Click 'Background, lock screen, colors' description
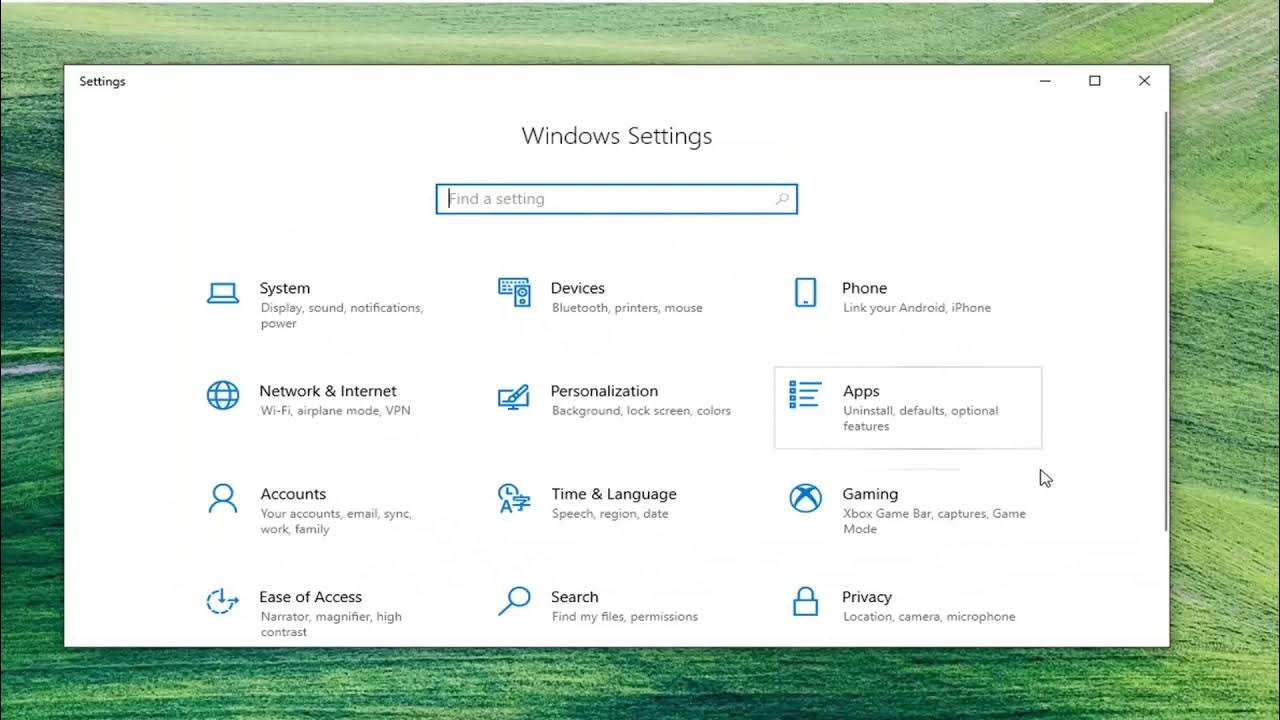The width and height of the screenshot is (1280, 720). coord(641,411)
